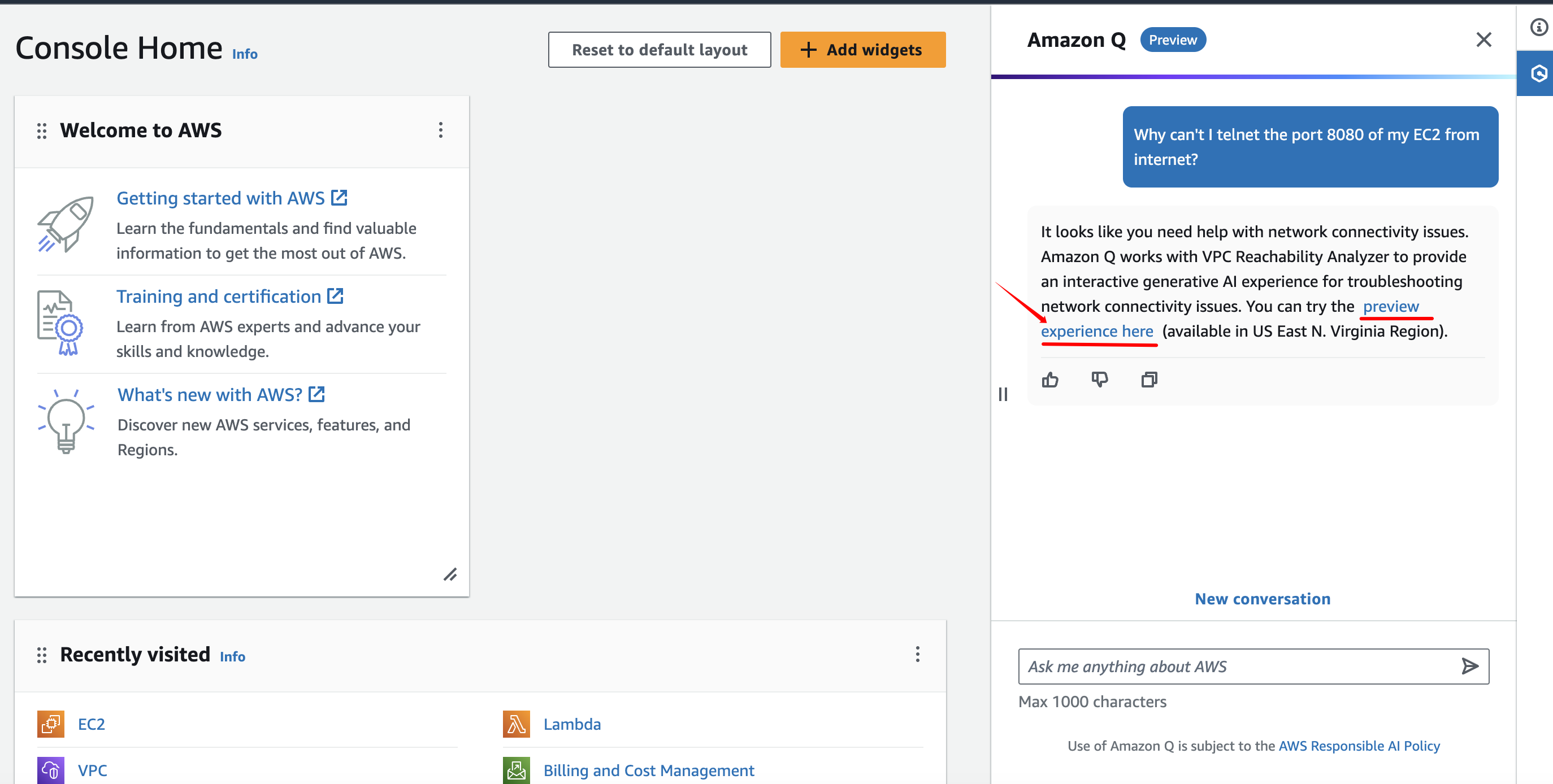Open AWS Responsible AI Policy link

(1359, 746)
